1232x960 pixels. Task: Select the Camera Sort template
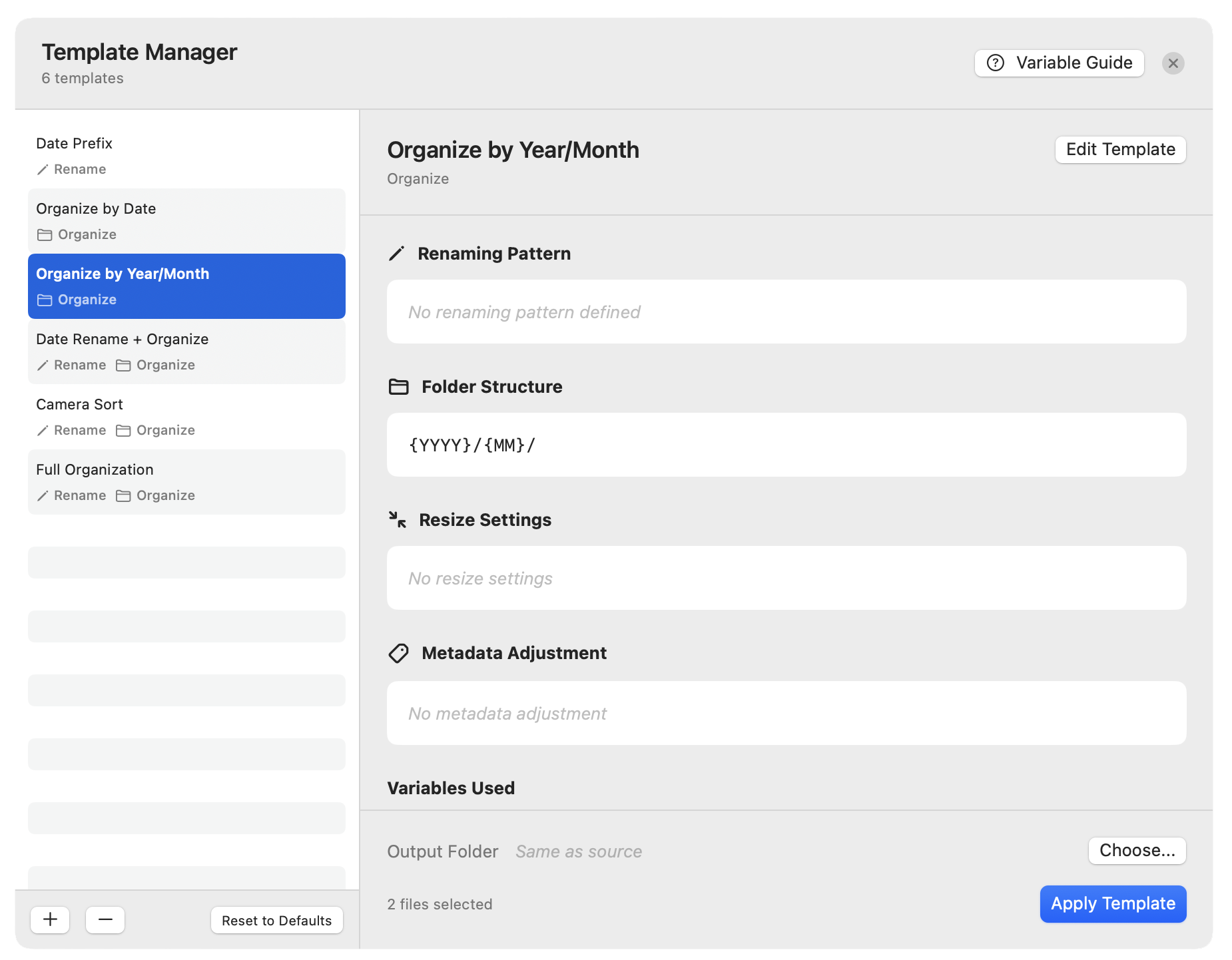pos(186,416)
